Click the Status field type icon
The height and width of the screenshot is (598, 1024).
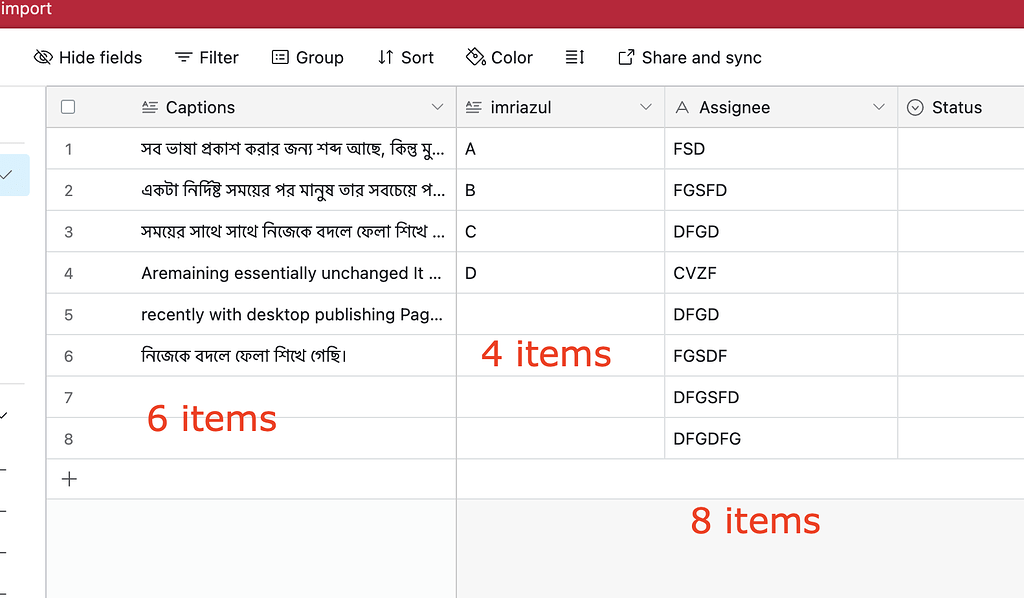[915, 106]
